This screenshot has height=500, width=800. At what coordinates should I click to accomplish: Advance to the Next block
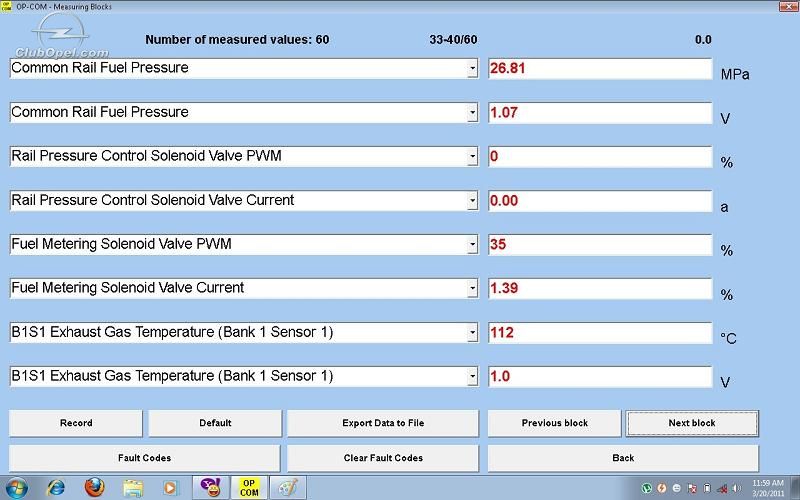(692, 423)
